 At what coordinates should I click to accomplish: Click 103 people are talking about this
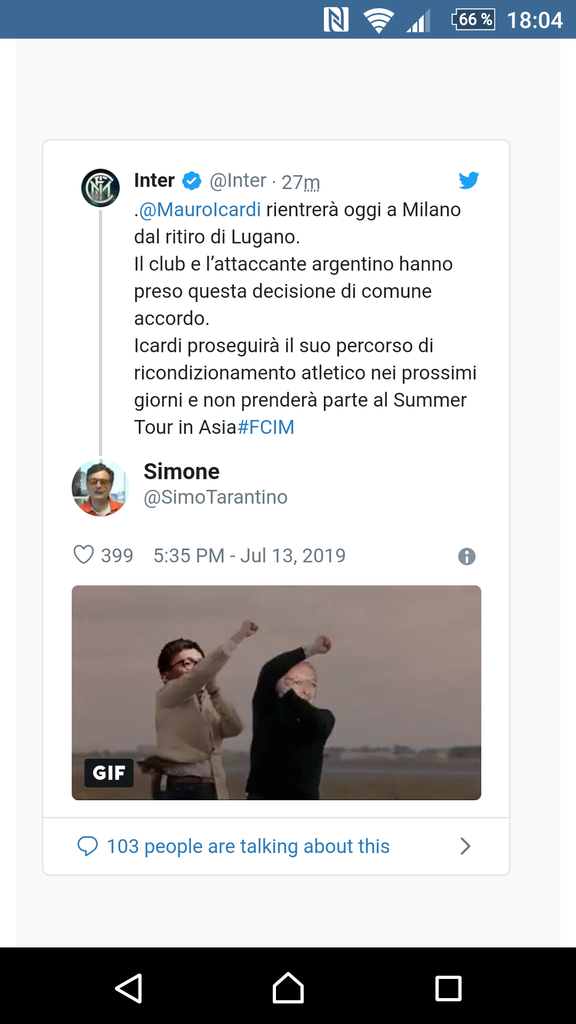245,845
